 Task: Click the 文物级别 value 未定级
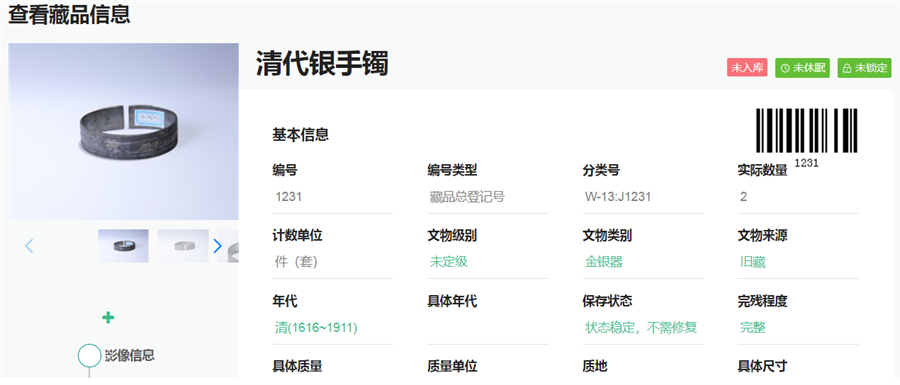449,262
